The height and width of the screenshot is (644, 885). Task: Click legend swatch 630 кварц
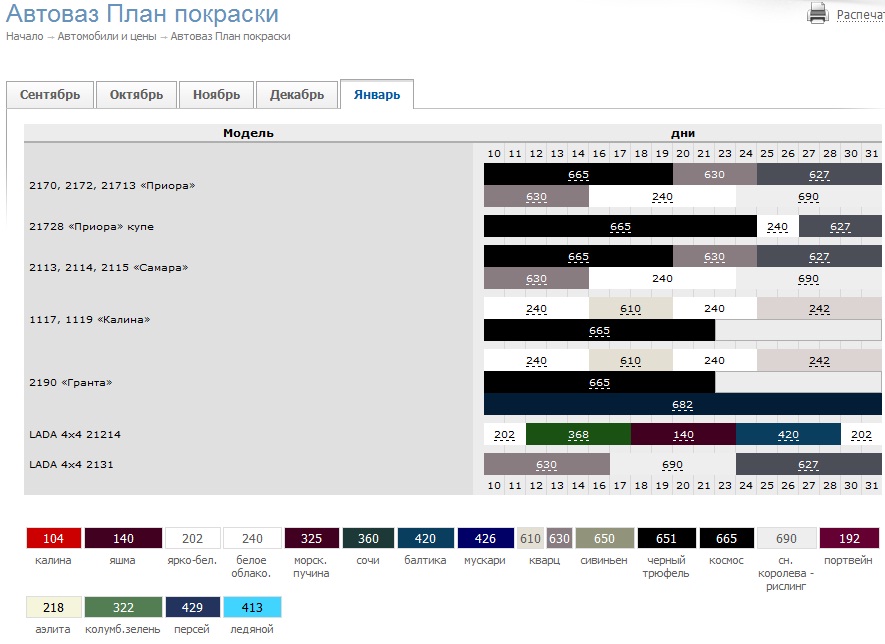pos(559,538)
